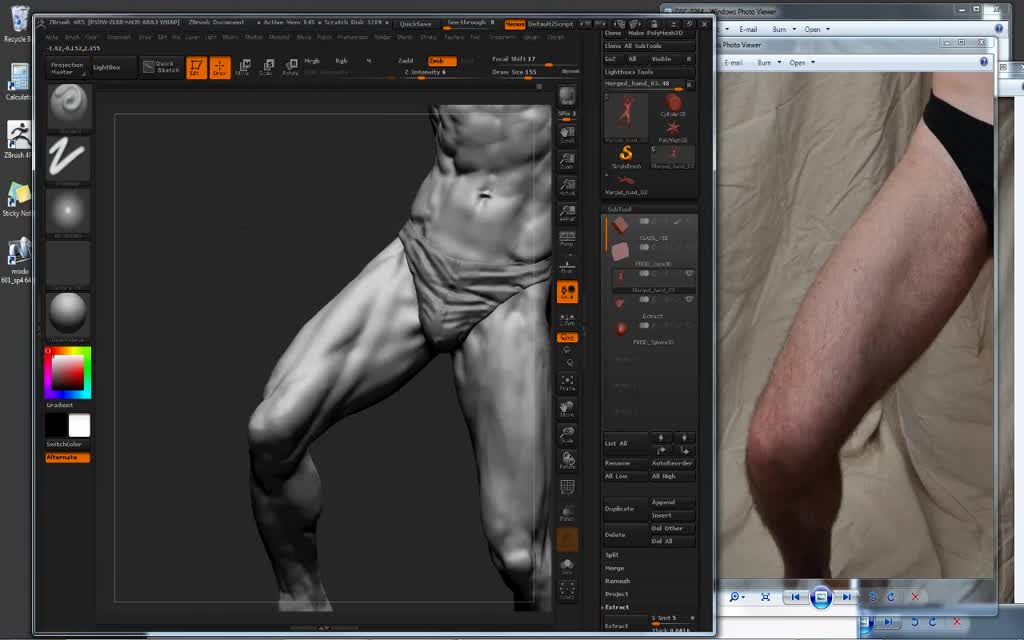This screenshot has height=640, width=1024.
Task: Open the material sphere thumbnail
Action: coord(68,315)
